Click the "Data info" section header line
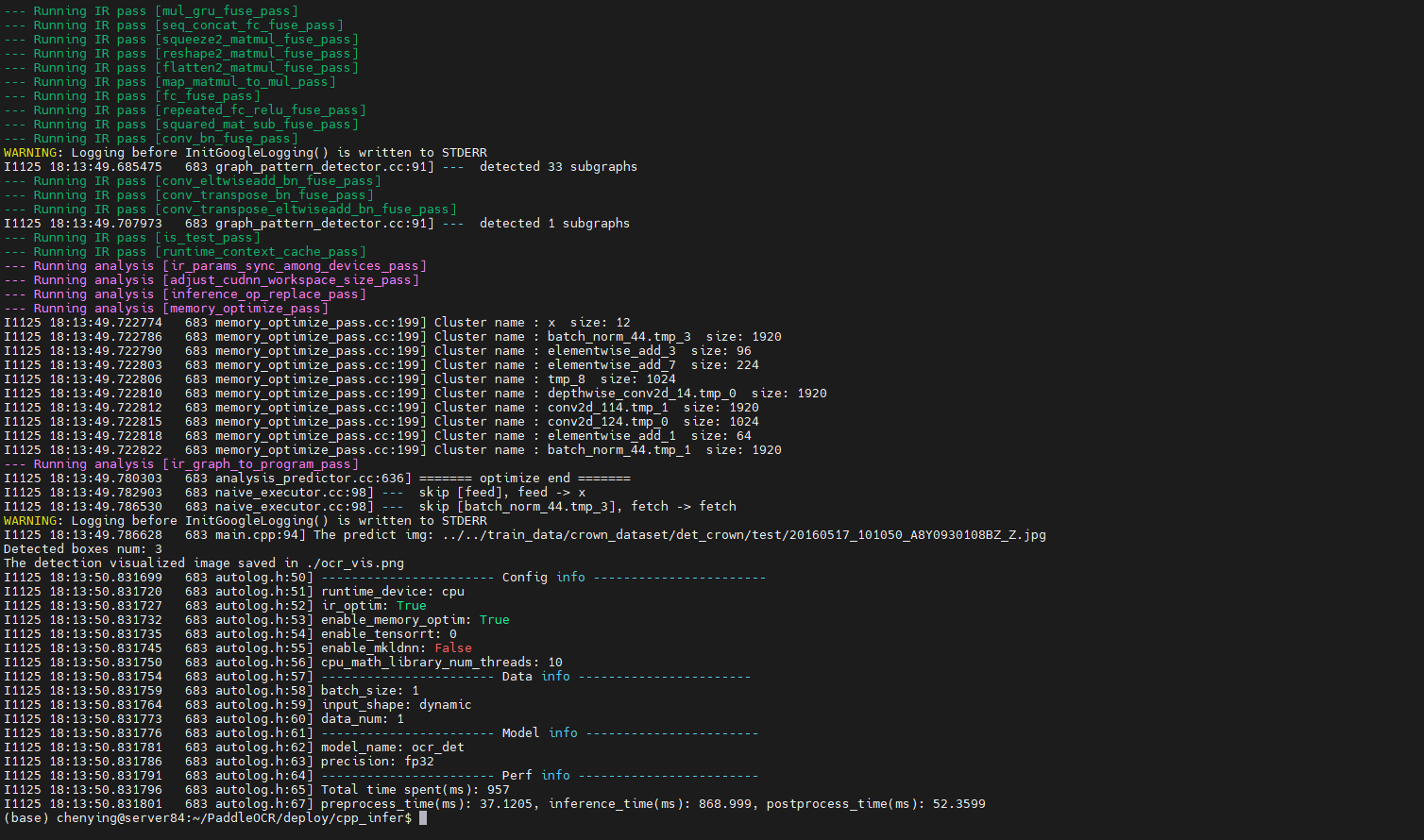Image resolution: width=1424 pixels, height=840 pixels. [536, 677]
